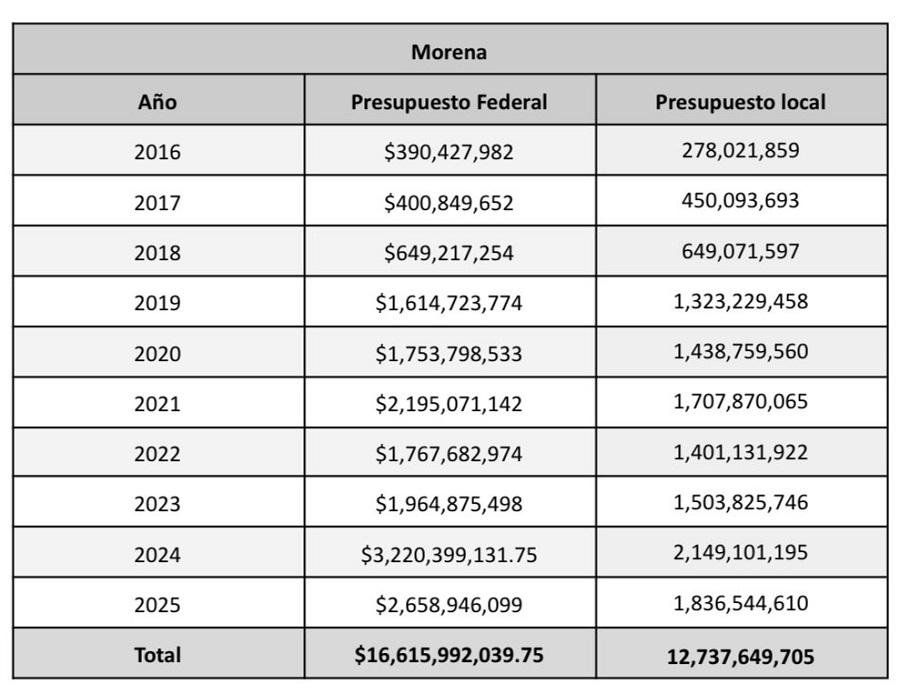Click federal budget value $390,427,982
The height and width of the screenshot is (693, 900).
click(449, 152)
